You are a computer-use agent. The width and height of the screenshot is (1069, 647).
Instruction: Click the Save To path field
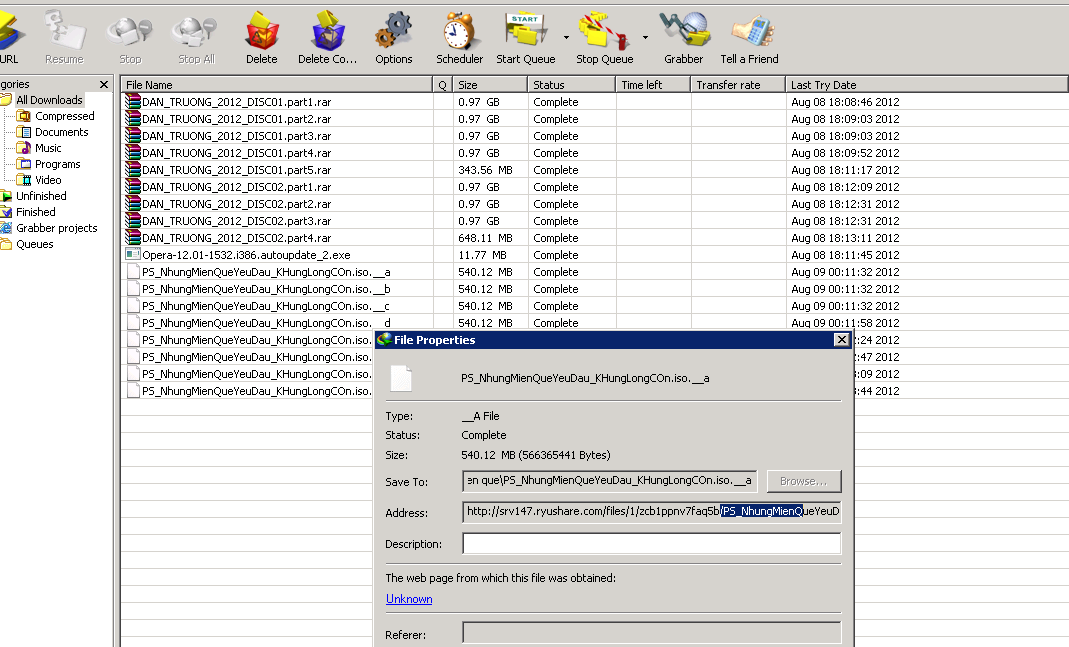(609, 481)
